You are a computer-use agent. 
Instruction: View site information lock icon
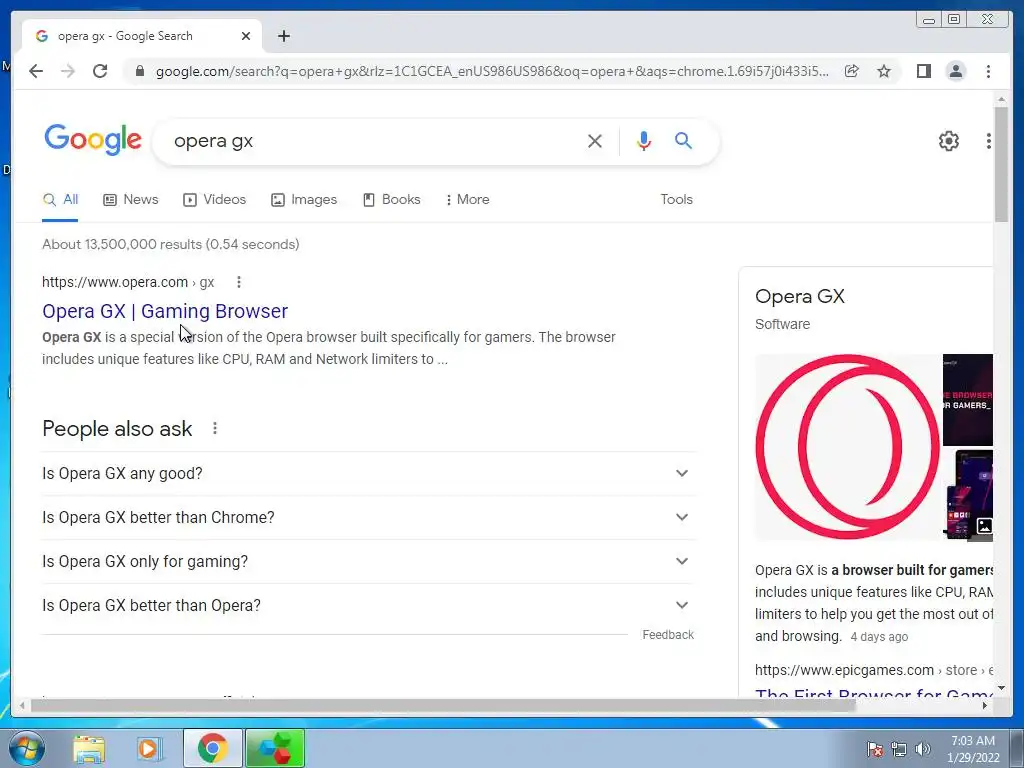pos(139,71)
